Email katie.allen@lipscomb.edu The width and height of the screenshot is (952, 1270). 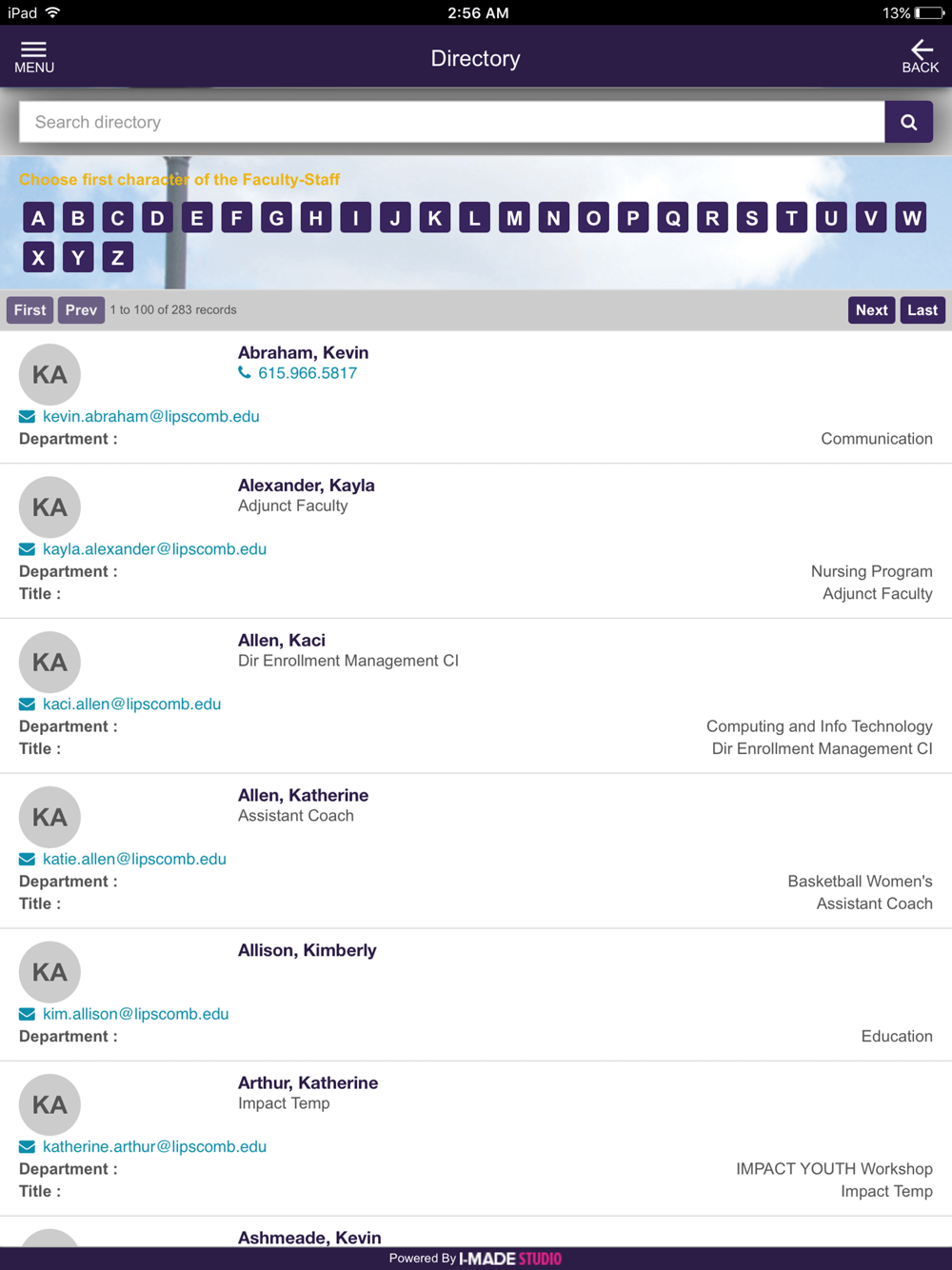pos(134,860)
